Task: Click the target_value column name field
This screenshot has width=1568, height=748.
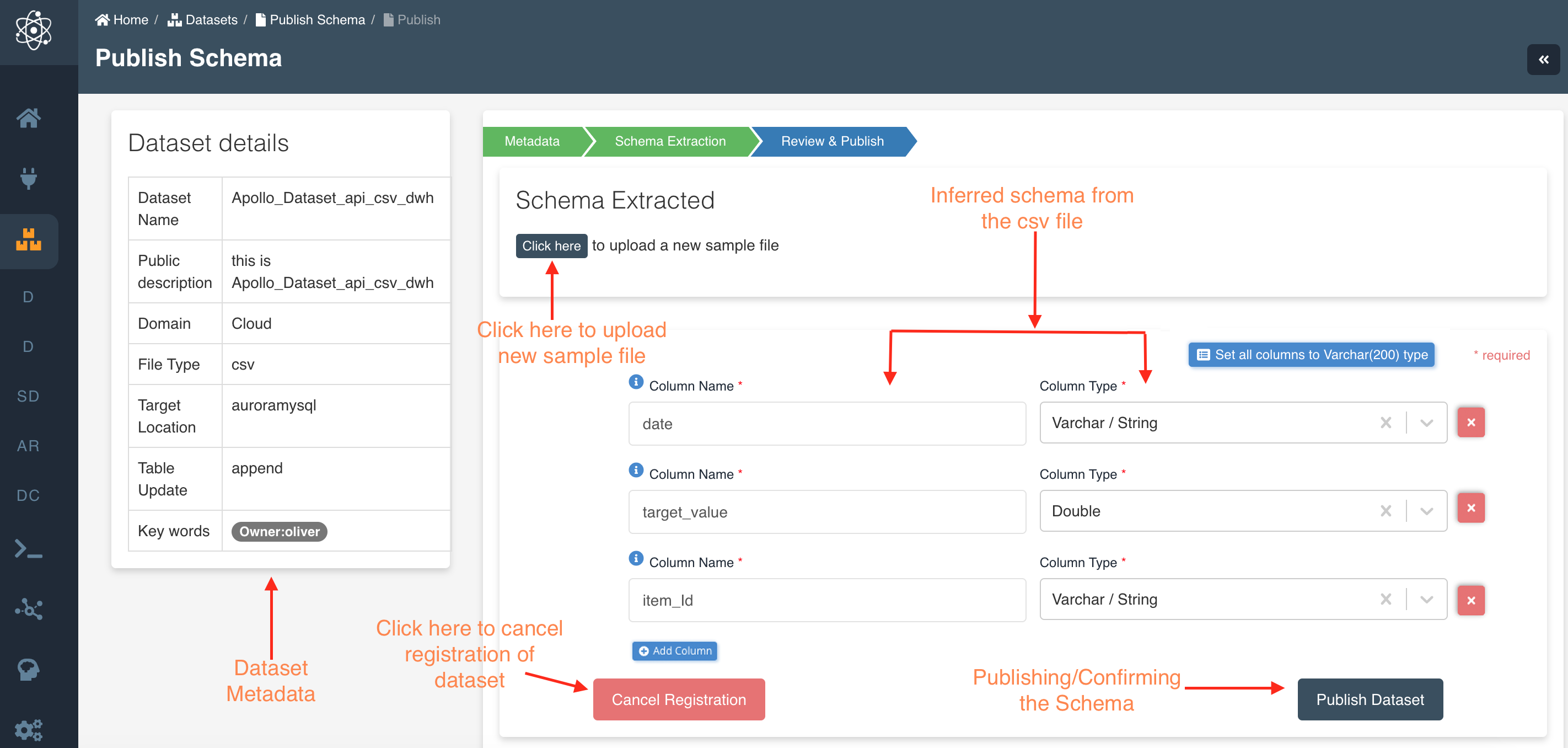Action: point(826,512)
